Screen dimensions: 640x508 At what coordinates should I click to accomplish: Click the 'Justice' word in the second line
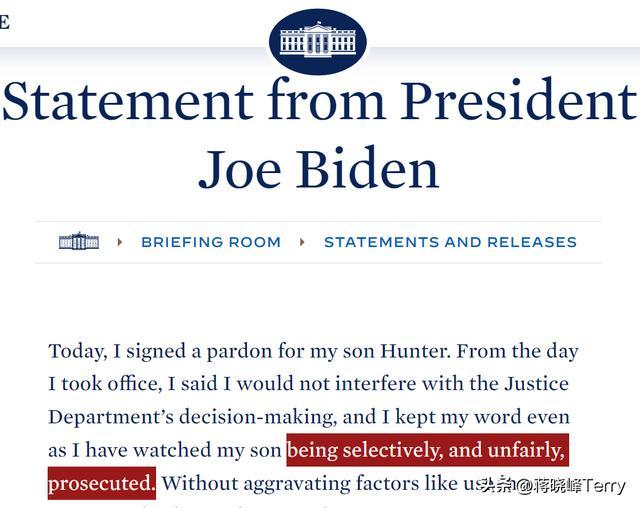pyautogui.click(x=536, y=384)
